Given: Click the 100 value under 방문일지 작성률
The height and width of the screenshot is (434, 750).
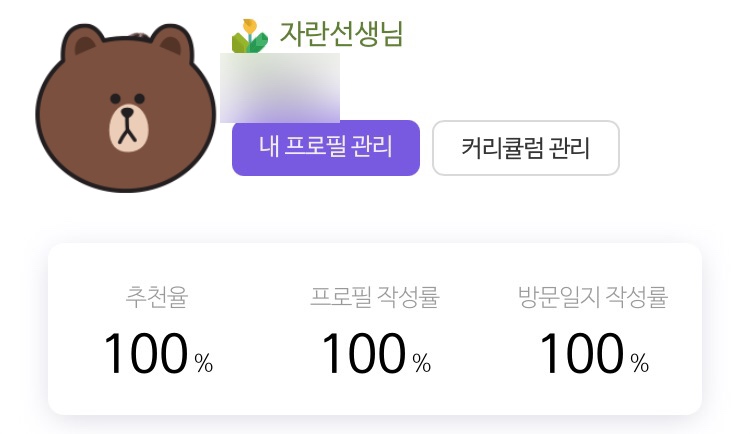Looking at the screenshot, I should click(582, 353).
